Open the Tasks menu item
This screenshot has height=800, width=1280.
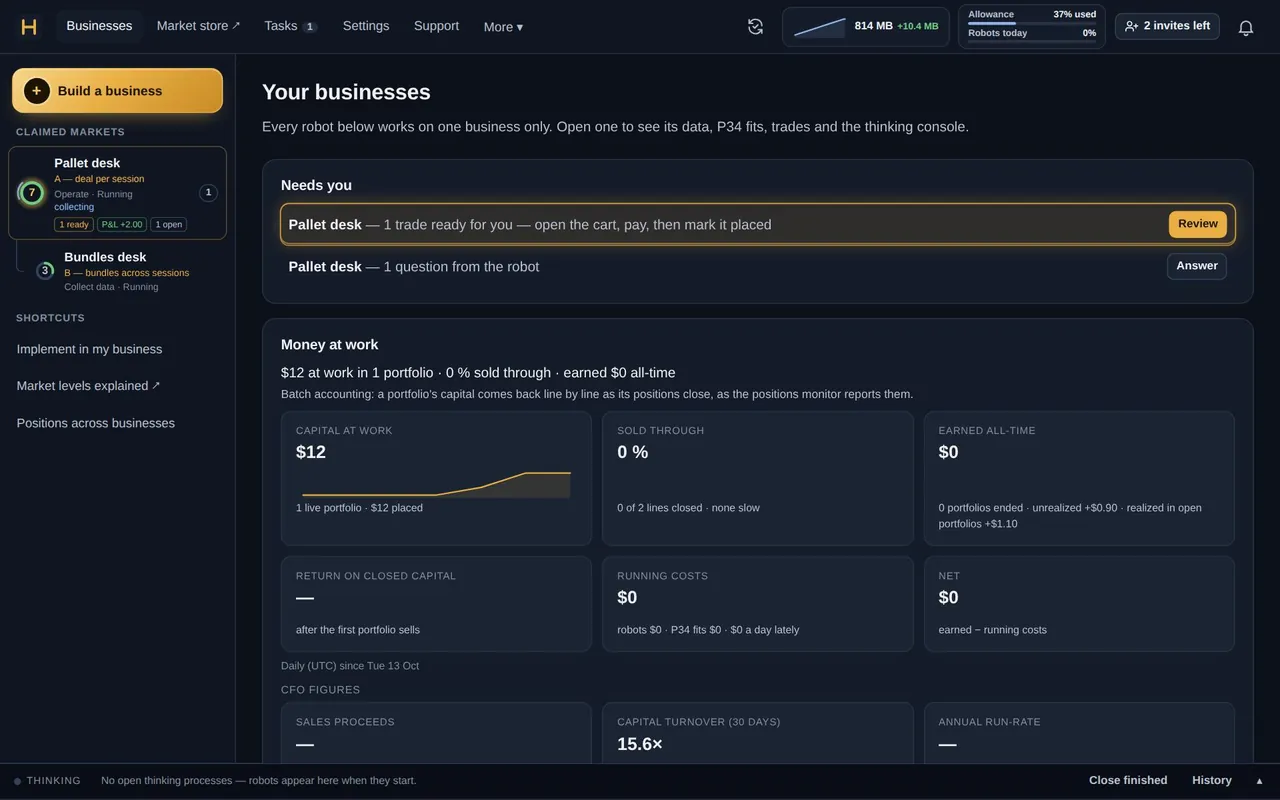[290, 26]
